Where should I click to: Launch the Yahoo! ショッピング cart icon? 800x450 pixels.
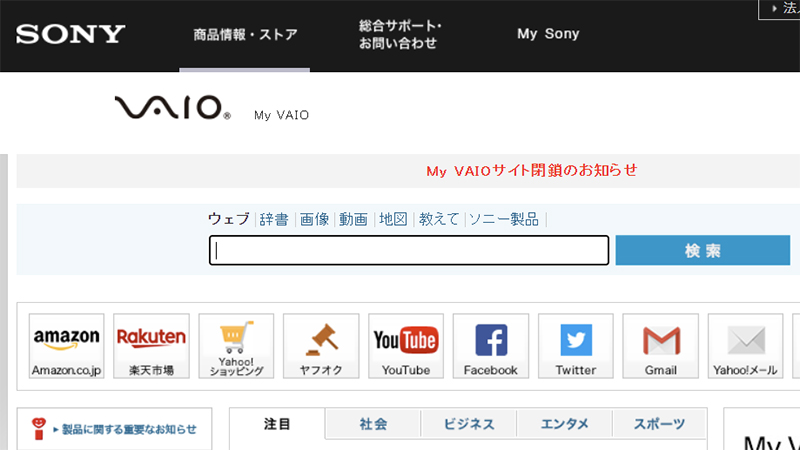[x=236, y=346]
